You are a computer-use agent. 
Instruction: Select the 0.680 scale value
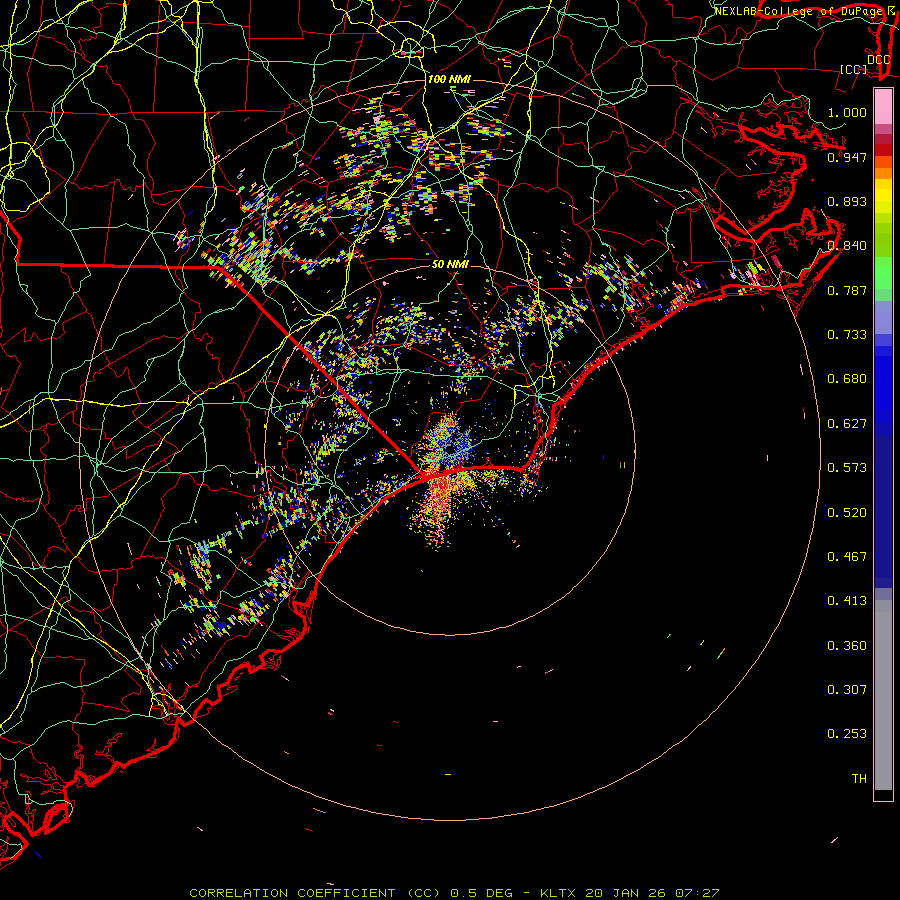847,378
